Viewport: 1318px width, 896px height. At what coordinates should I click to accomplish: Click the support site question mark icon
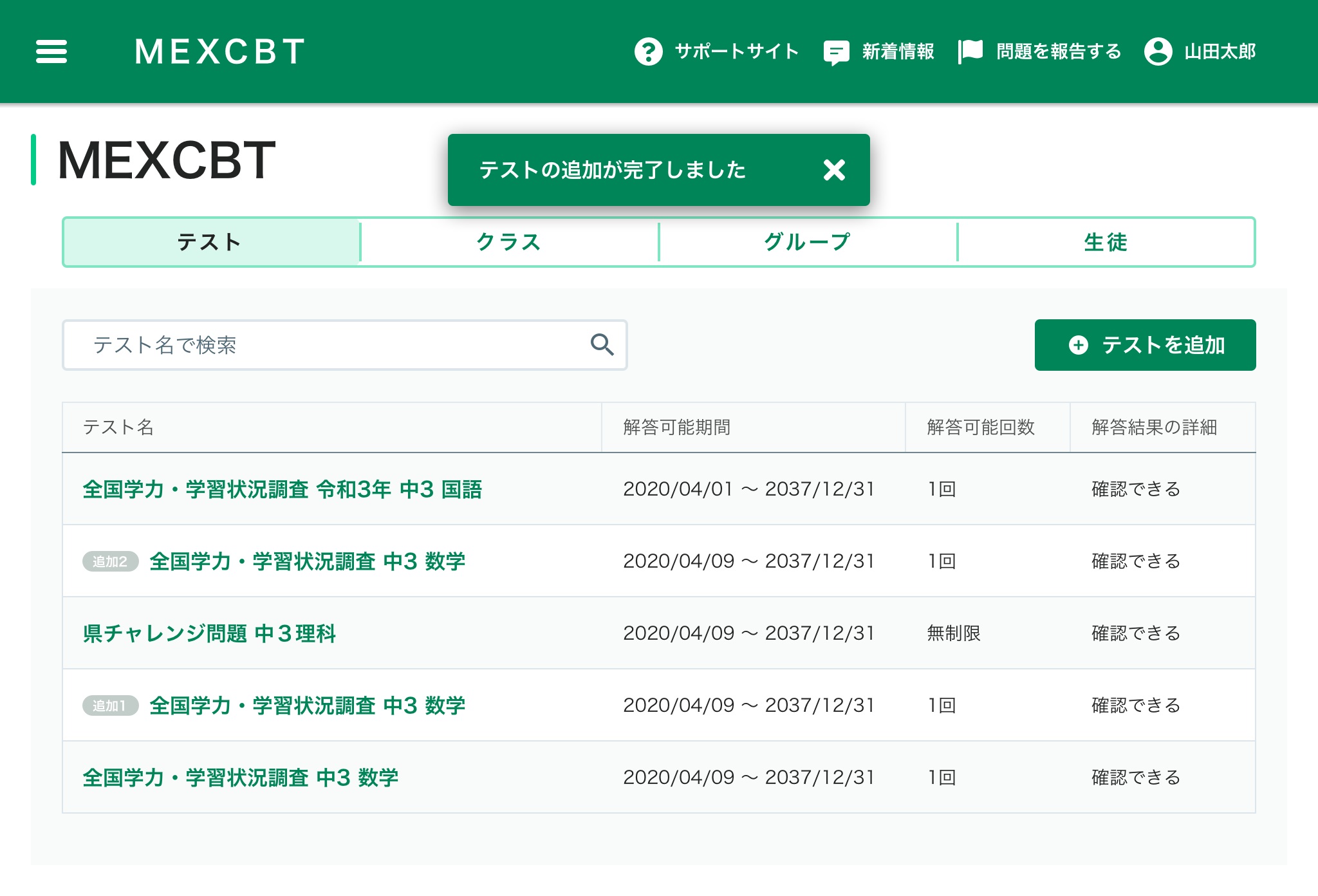point(648,51)
